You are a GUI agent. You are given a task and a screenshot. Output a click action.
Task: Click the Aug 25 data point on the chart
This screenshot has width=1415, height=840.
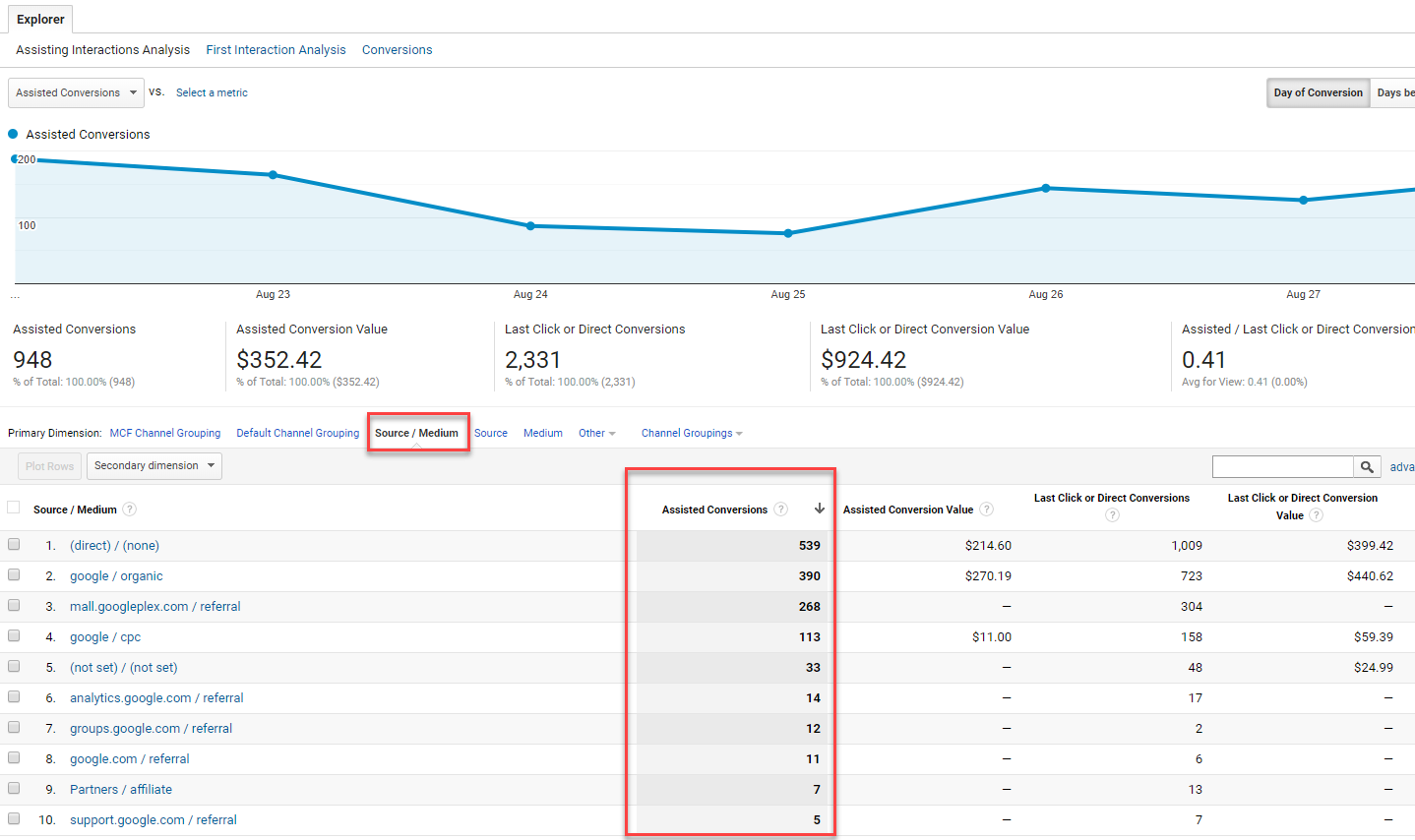(x=788, y=233)
